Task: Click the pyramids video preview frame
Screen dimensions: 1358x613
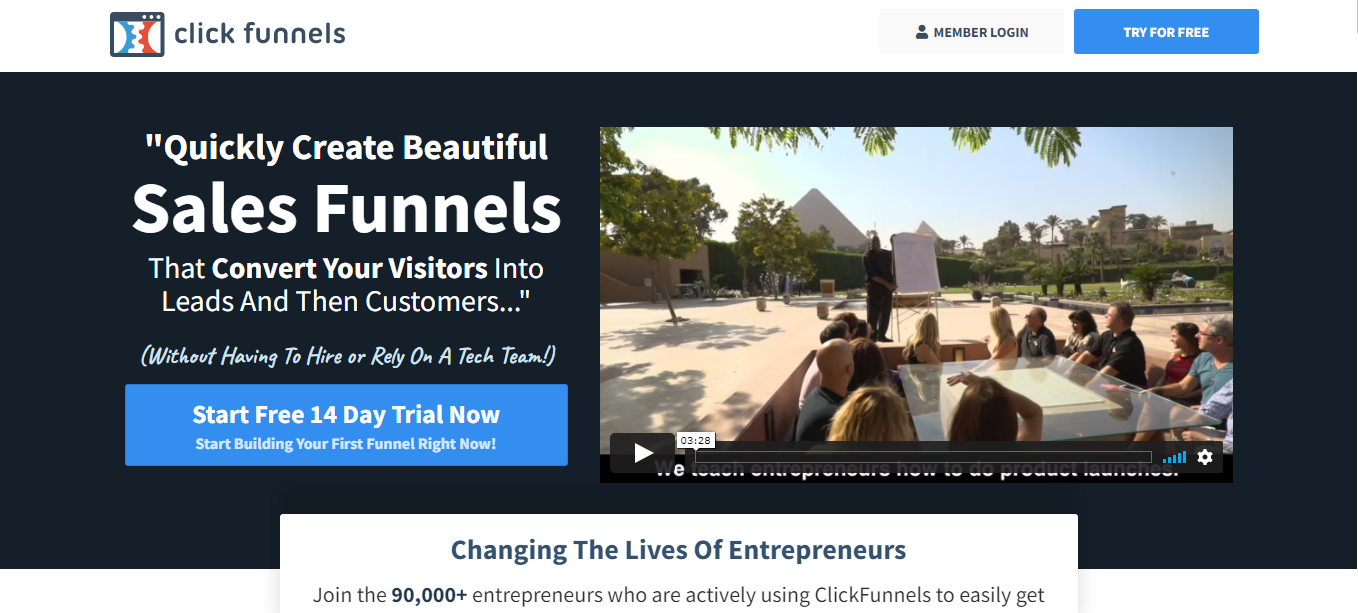Action: tap(916, 290)
